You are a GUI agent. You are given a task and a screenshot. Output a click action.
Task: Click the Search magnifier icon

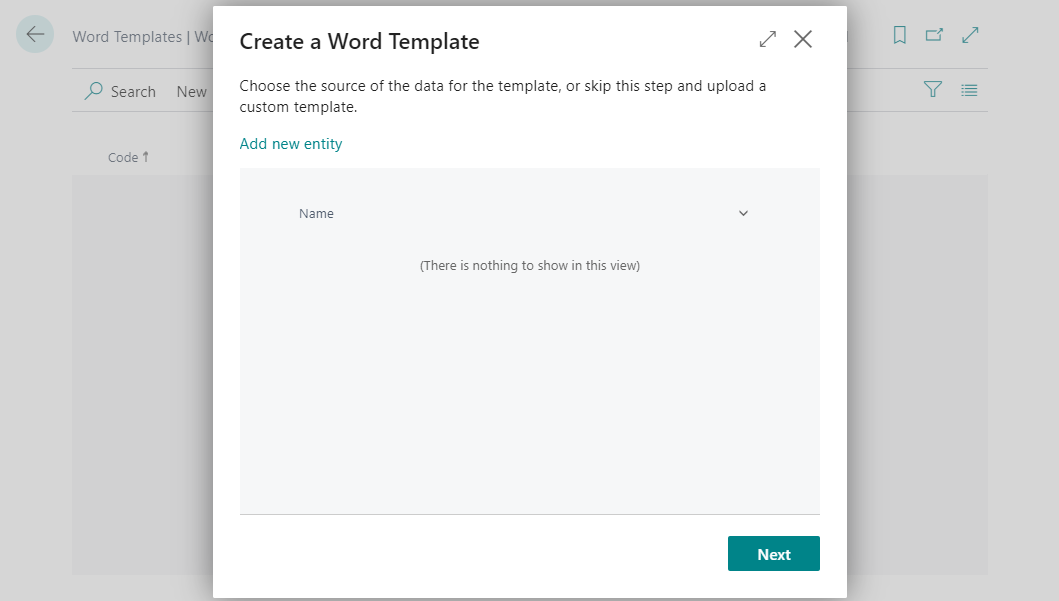pos(93,91)
